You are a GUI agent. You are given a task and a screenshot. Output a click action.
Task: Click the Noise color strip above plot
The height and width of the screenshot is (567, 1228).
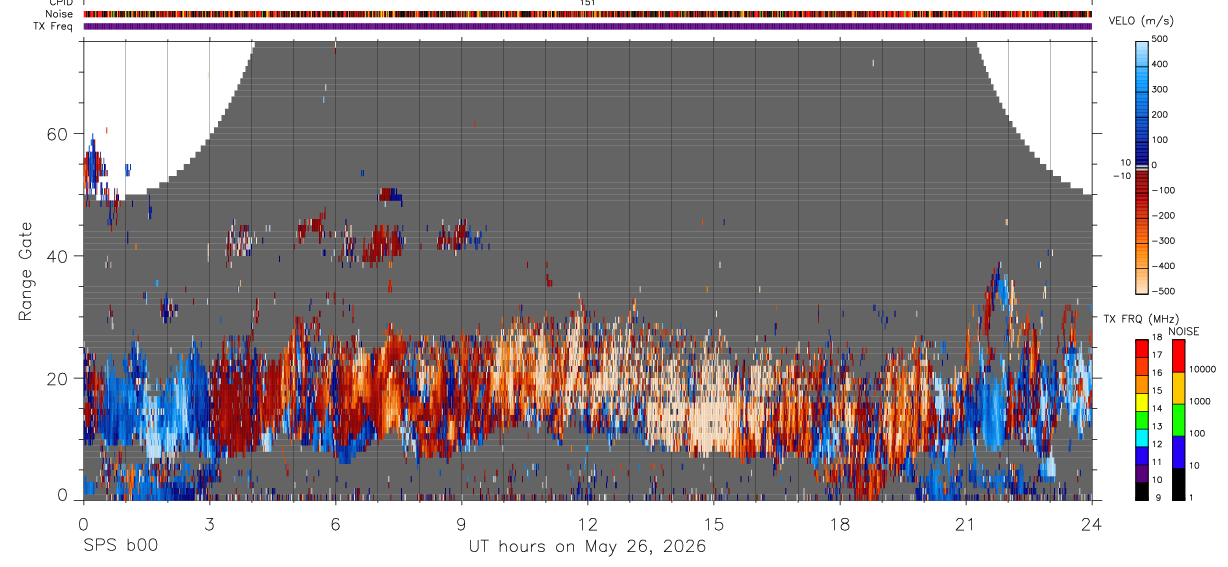(x=587, y=15)
